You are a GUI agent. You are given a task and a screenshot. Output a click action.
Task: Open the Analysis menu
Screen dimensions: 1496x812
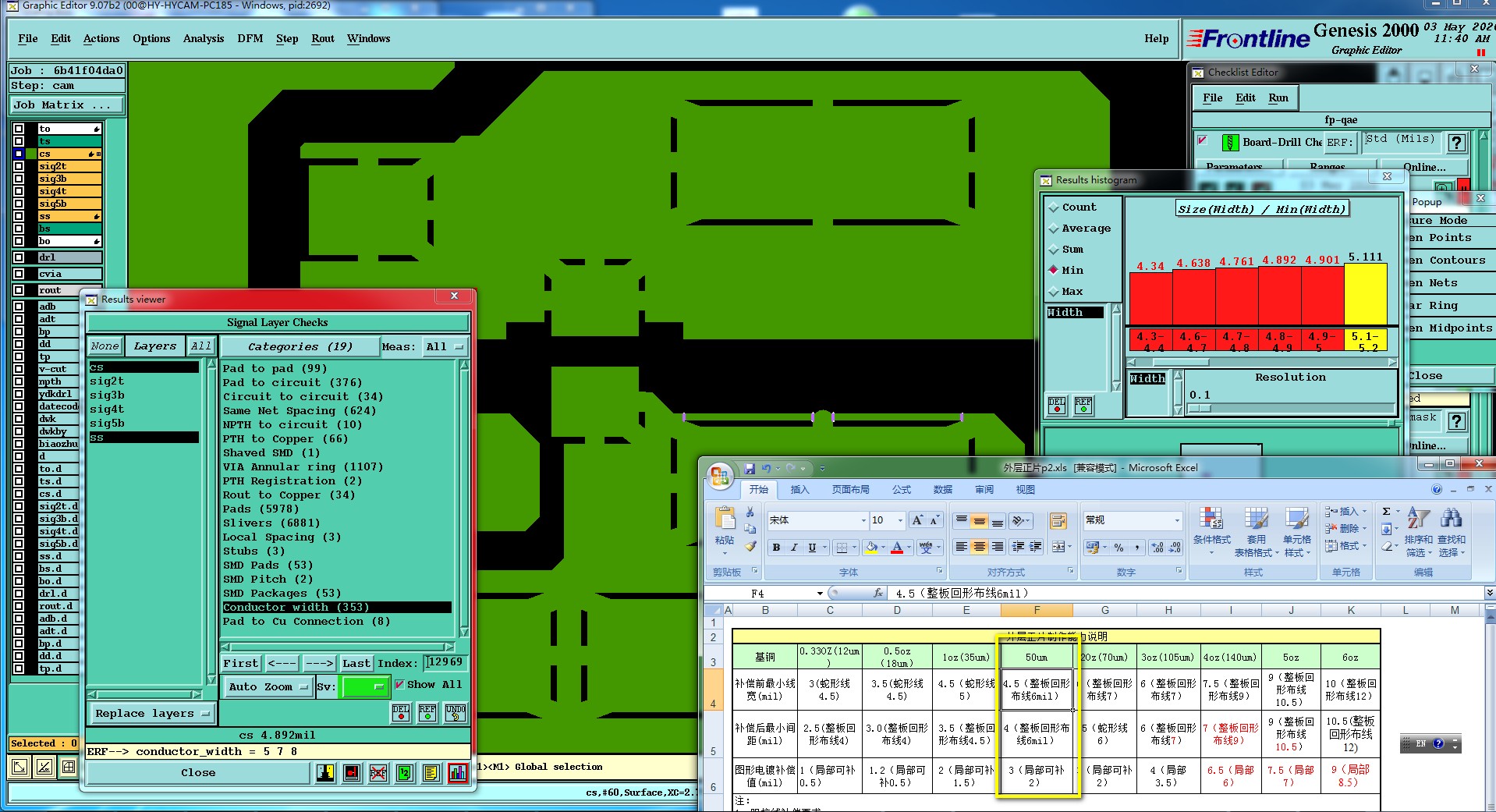tap(204, 38)
